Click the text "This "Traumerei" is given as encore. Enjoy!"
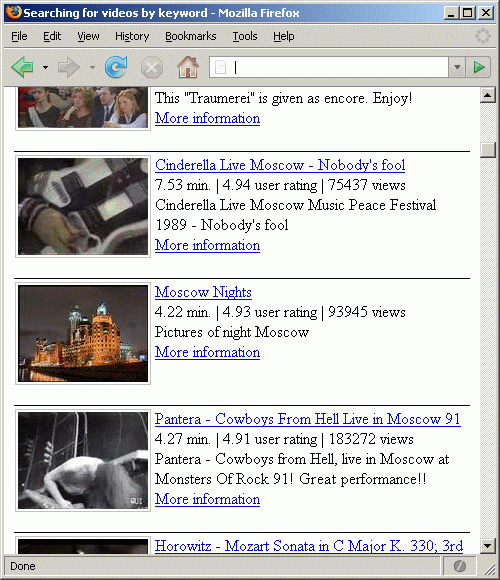 284,98
